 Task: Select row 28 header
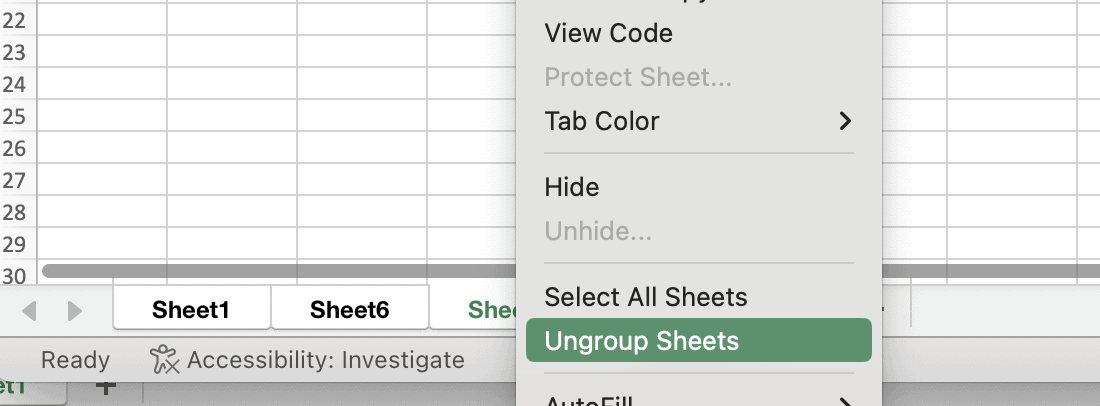[14, 212]
